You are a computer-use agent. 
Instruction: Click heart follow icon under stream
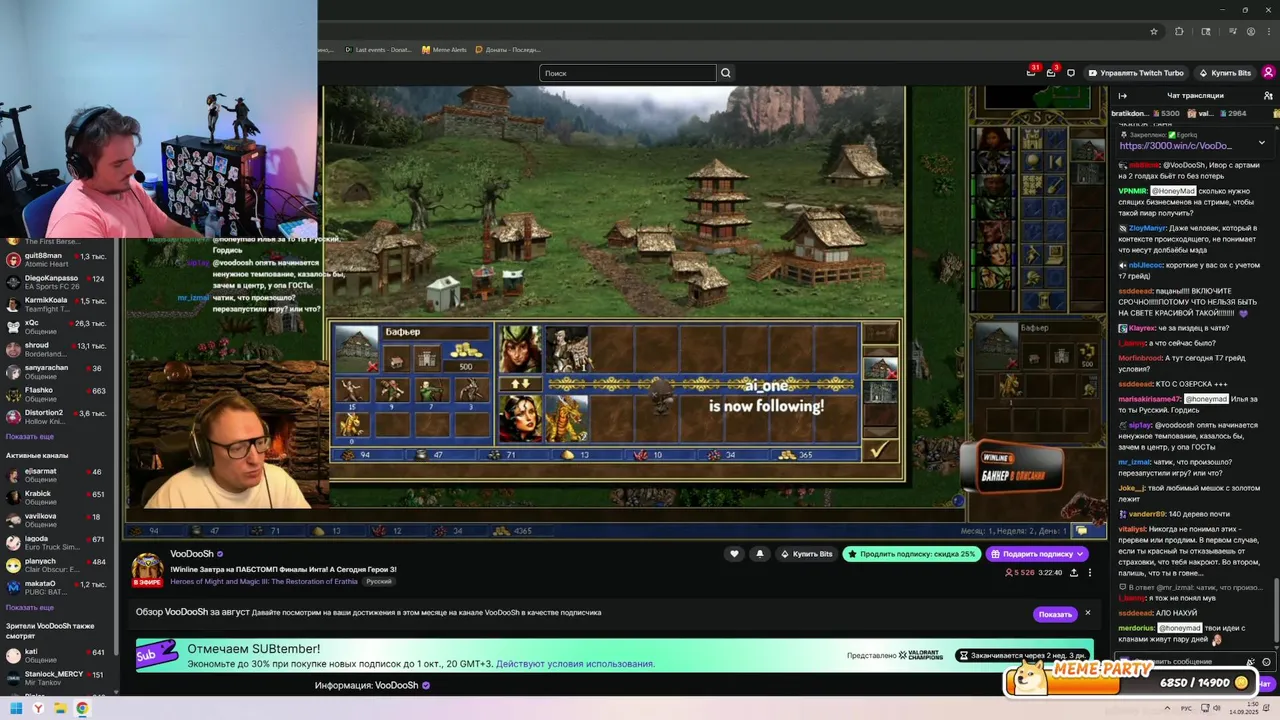[x=734, y=554]
